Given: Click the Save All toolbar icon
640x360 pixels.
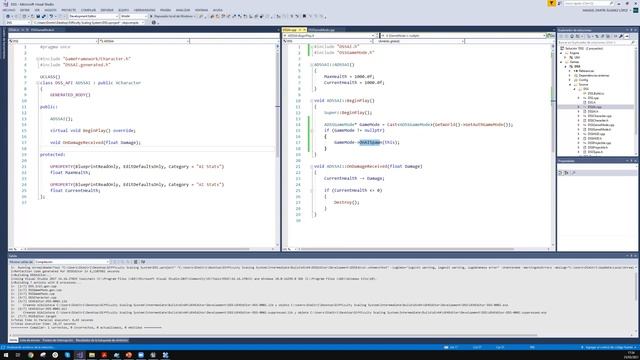Looking at the screenshot, I should pos(44,16).
